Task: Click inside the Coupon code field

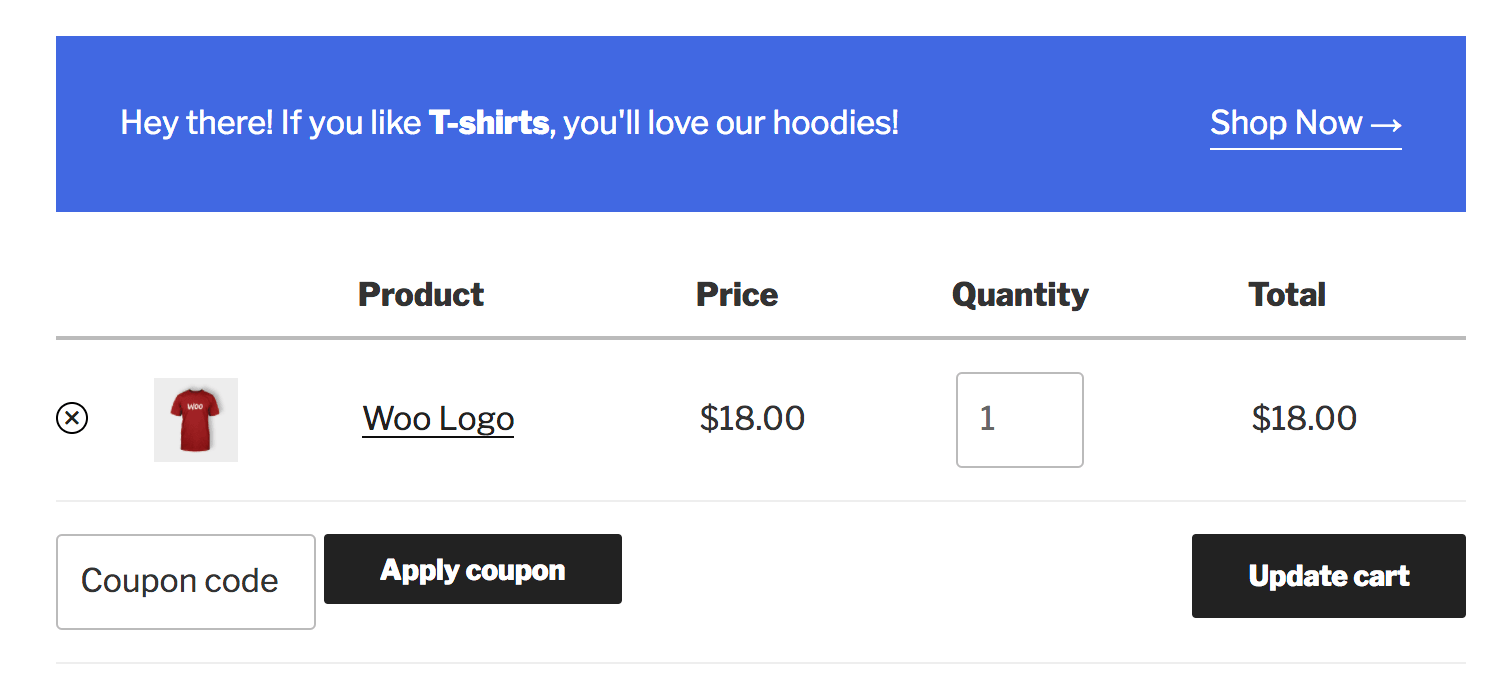Action: (185, 581)
